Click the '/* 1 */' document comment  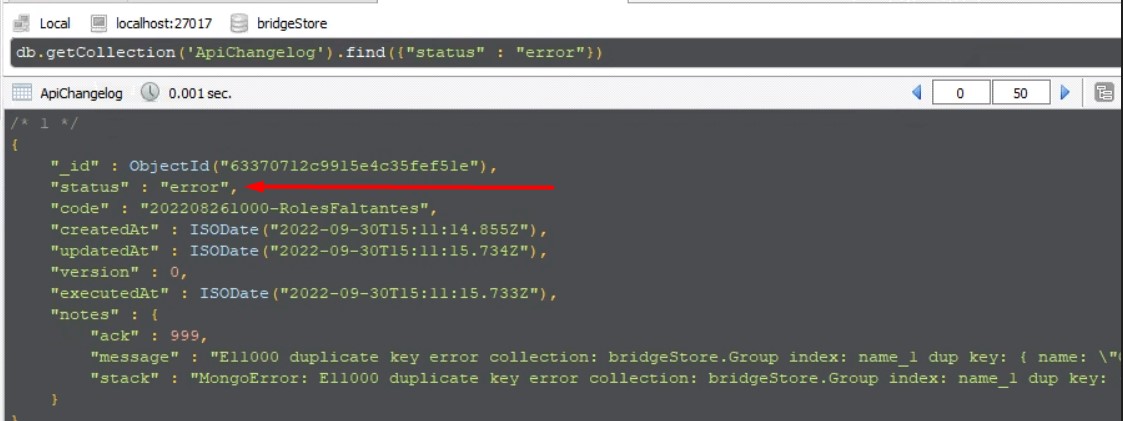[x=44, y=123]
